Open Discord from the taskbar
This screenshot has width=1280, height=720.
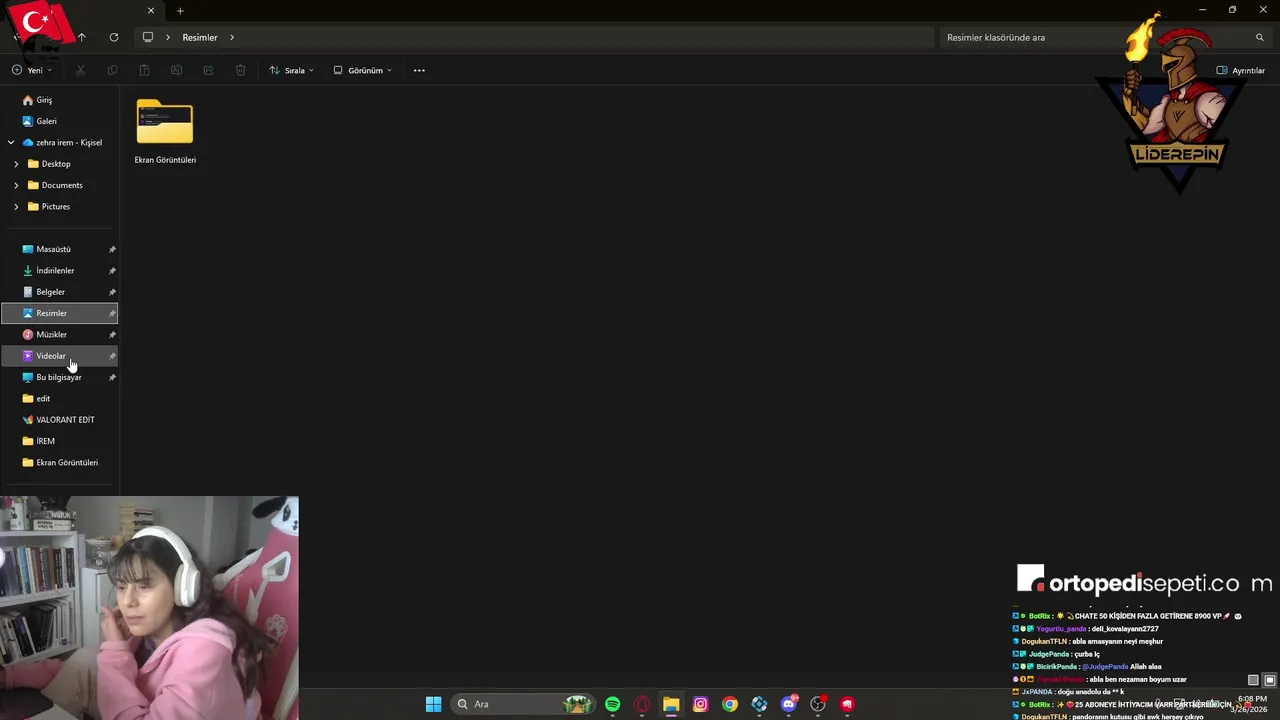[x=789, y=704]
